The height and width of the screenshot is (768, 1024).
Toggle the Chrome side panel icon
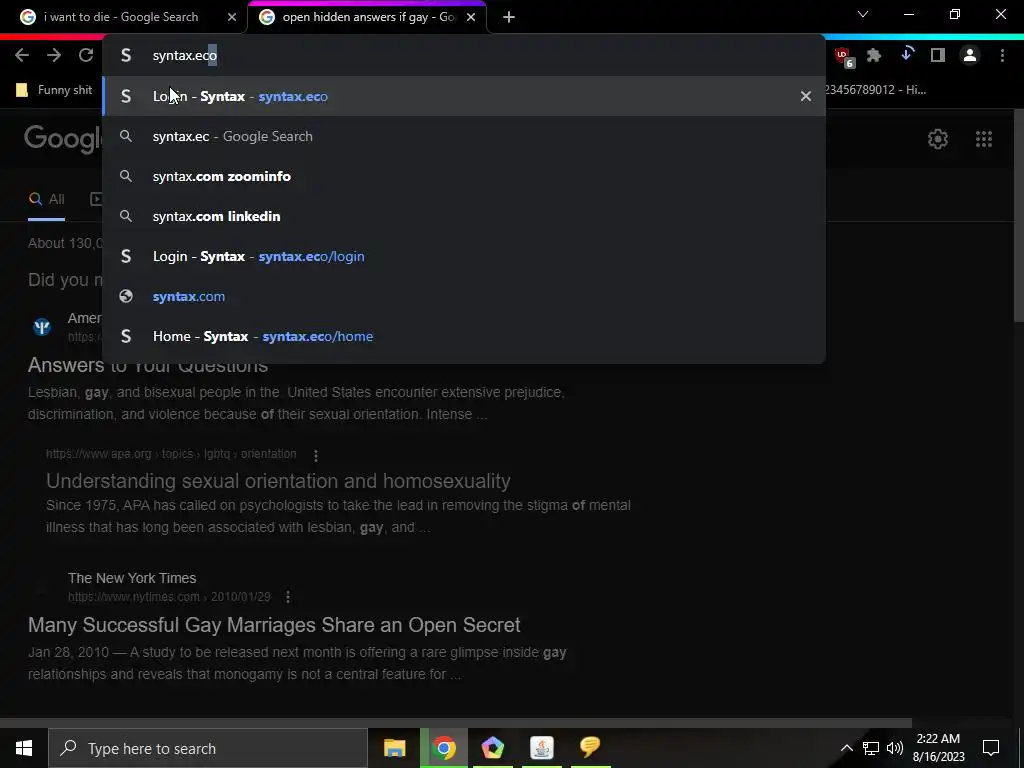tap(938, 56)
